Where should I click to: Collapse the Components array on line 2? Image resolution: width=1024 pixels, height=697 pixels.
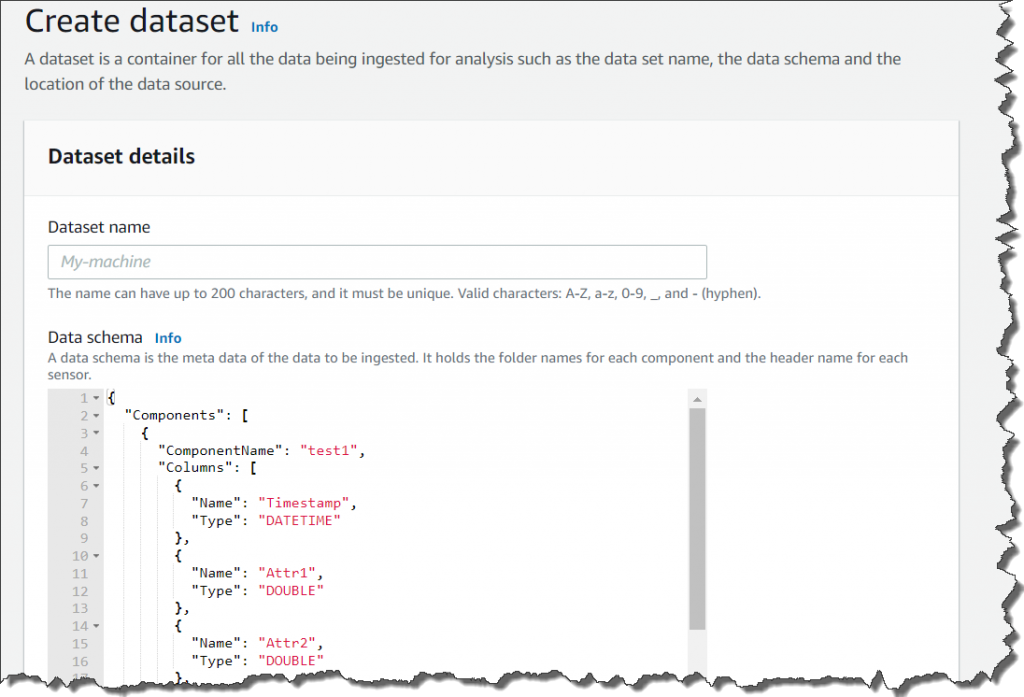[95, 415]
